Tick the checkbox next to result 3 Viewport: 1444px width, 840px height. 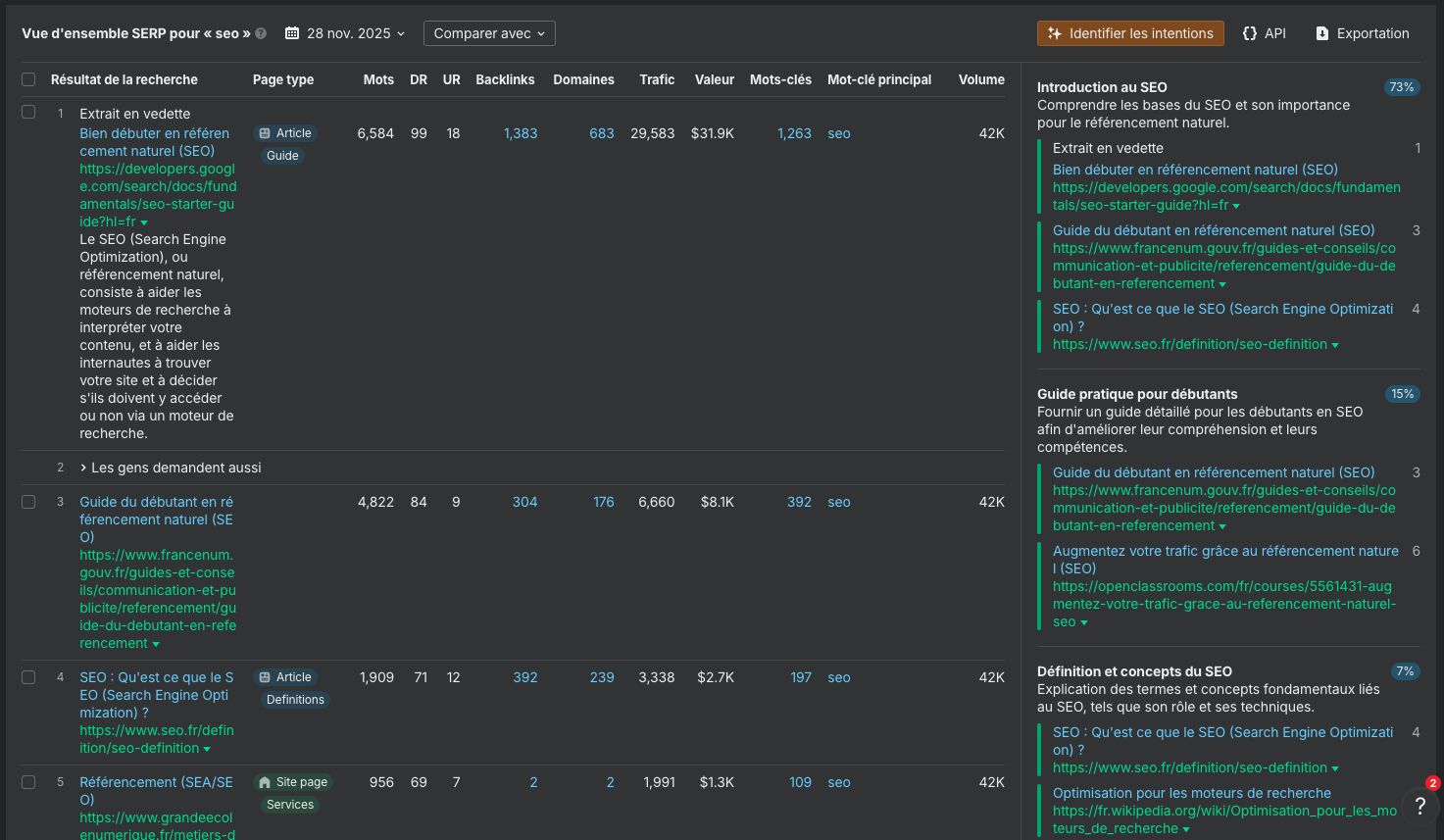[x=27, y=501]
